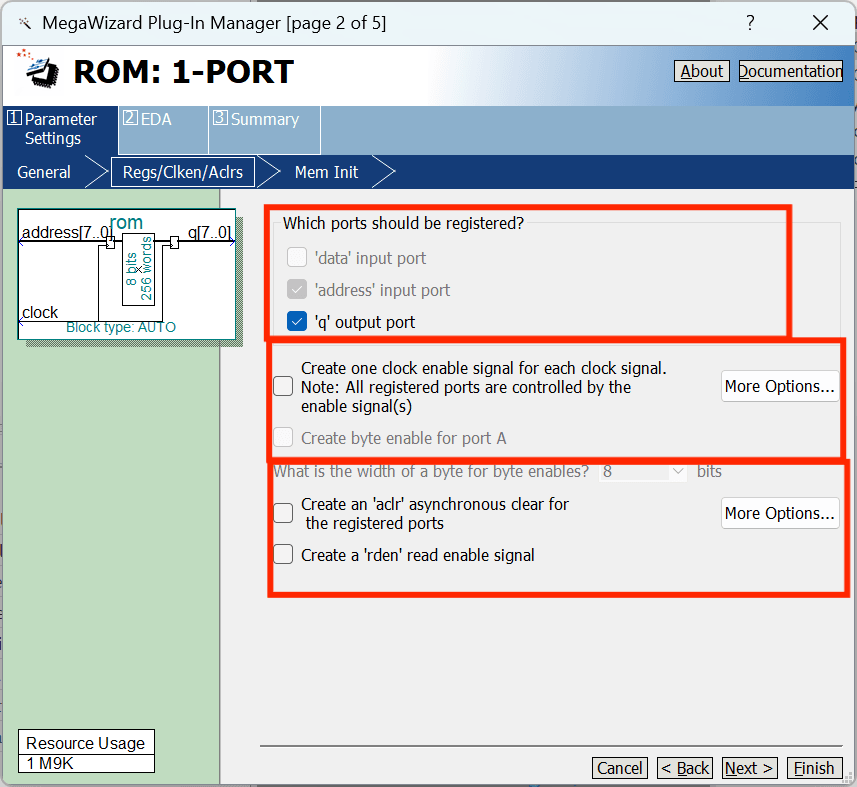Uncheck the 'q' output port checkbox

(297, 322)
